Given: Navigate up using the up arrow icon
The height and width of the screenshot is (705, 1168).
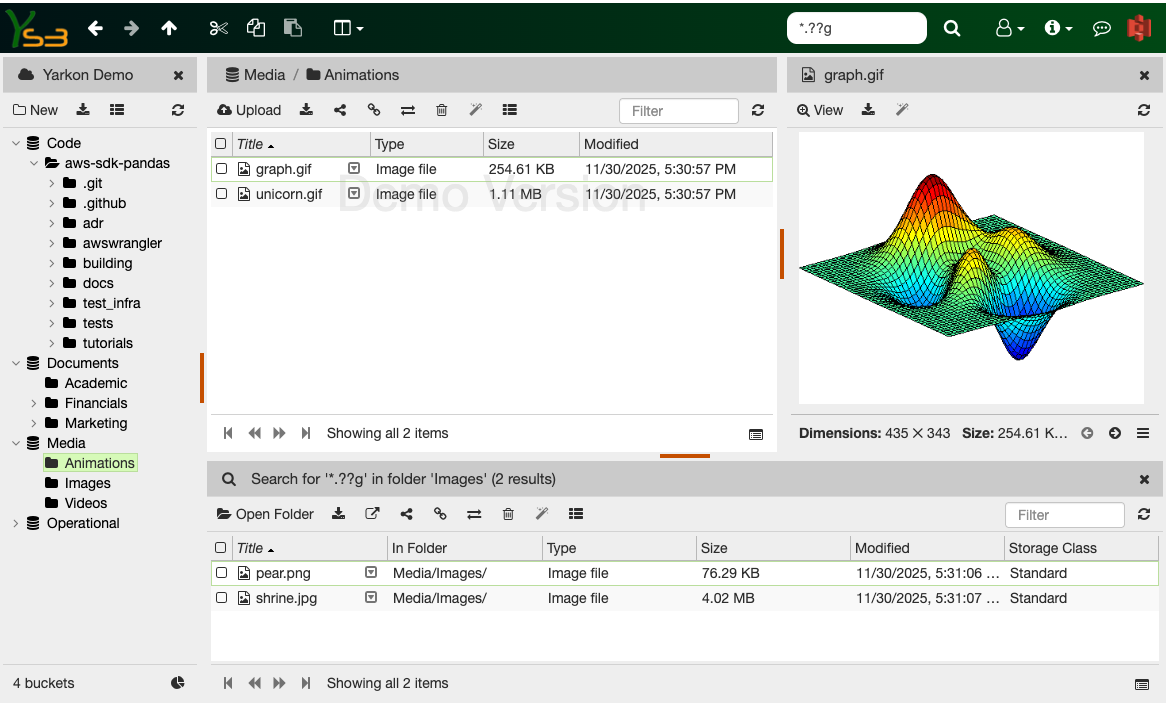Looking at the screenshot, I should 169,28.
